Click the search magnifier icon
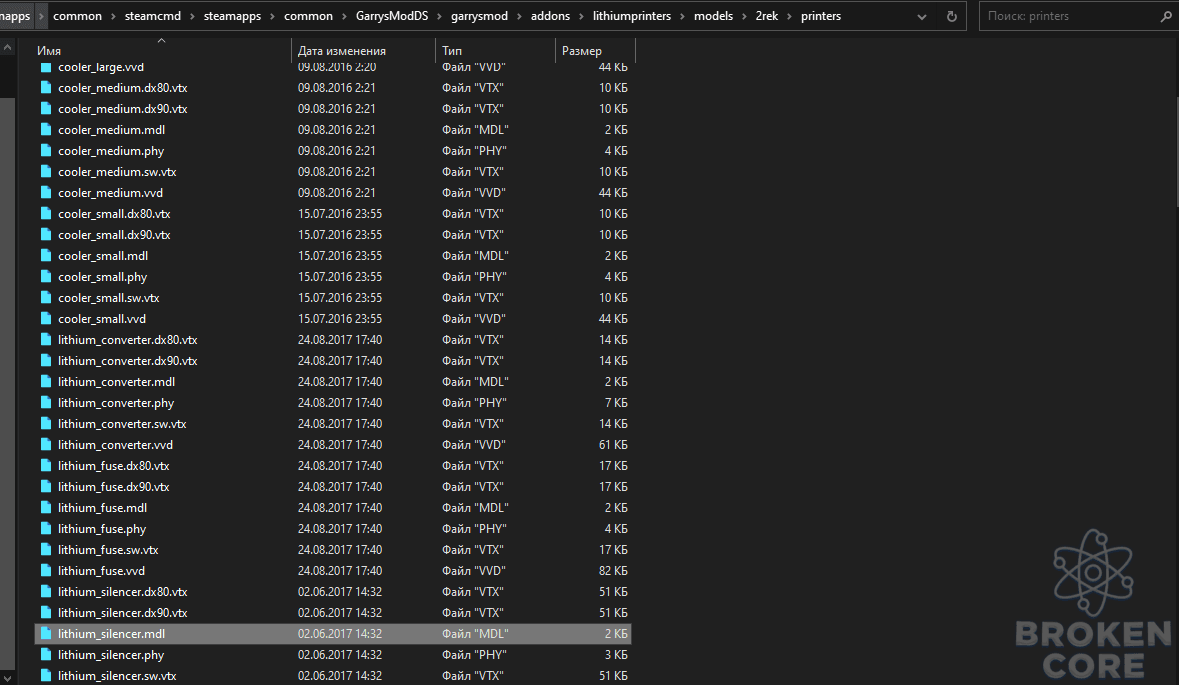The width and height of the screenshot is (1179, 685). tap(1165, 16)
